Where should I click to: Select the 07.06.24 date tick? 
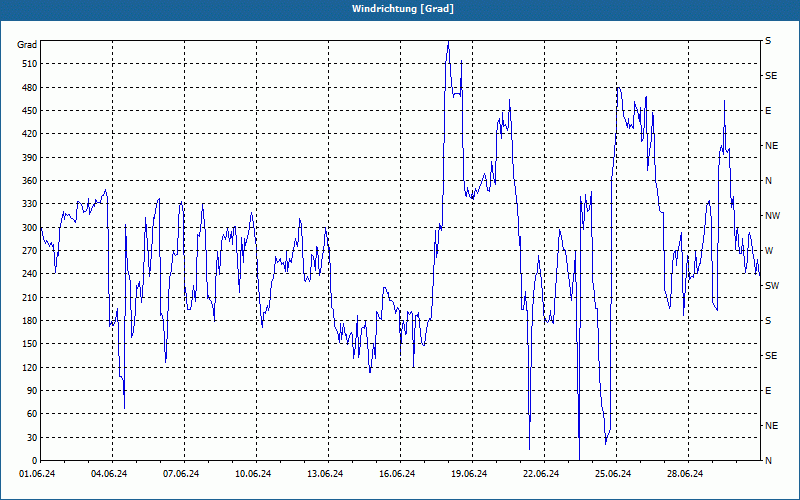click(x=181, y=474)
